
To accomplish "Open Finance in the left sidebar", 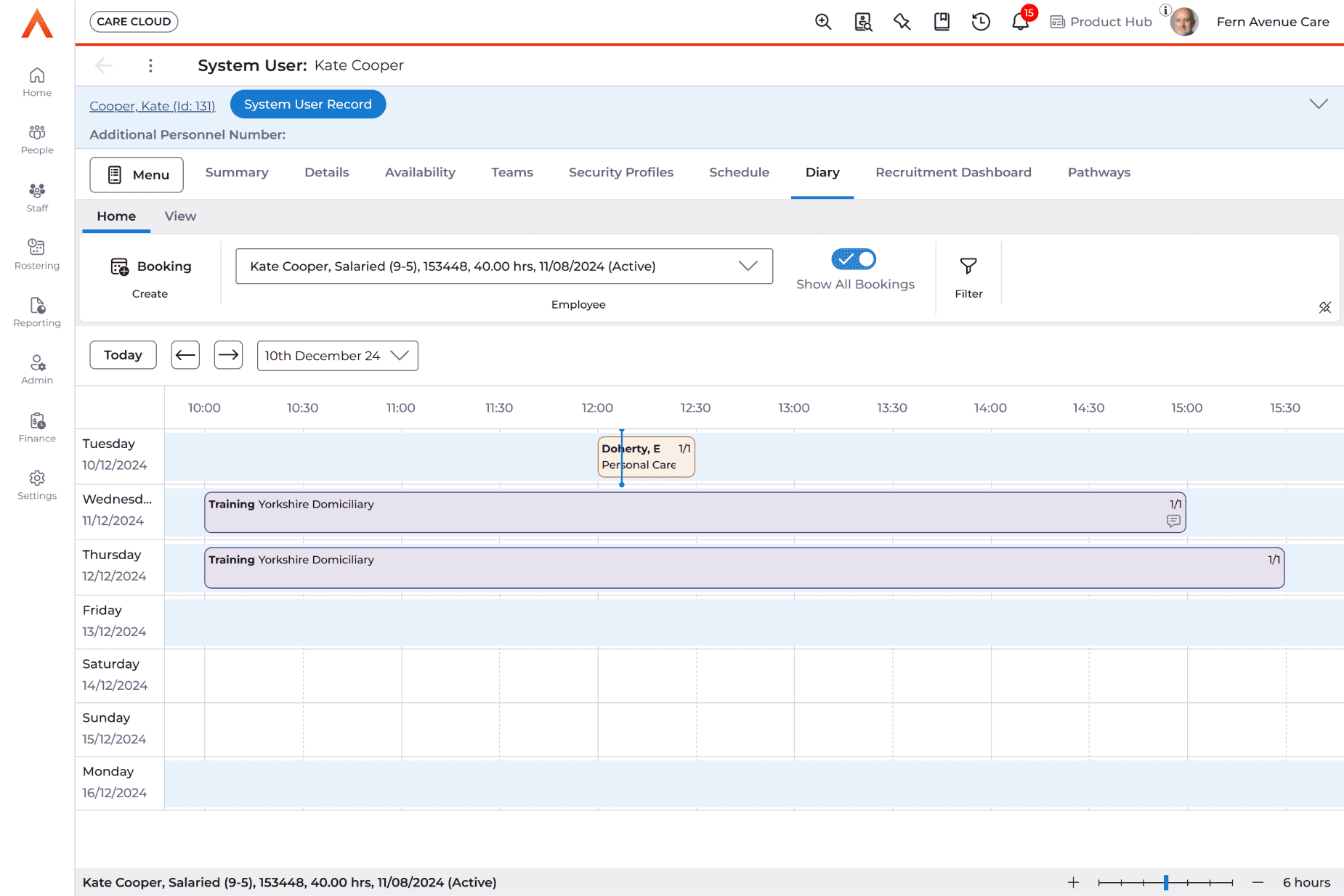I will pyautogui.click(x=37, y=427).
